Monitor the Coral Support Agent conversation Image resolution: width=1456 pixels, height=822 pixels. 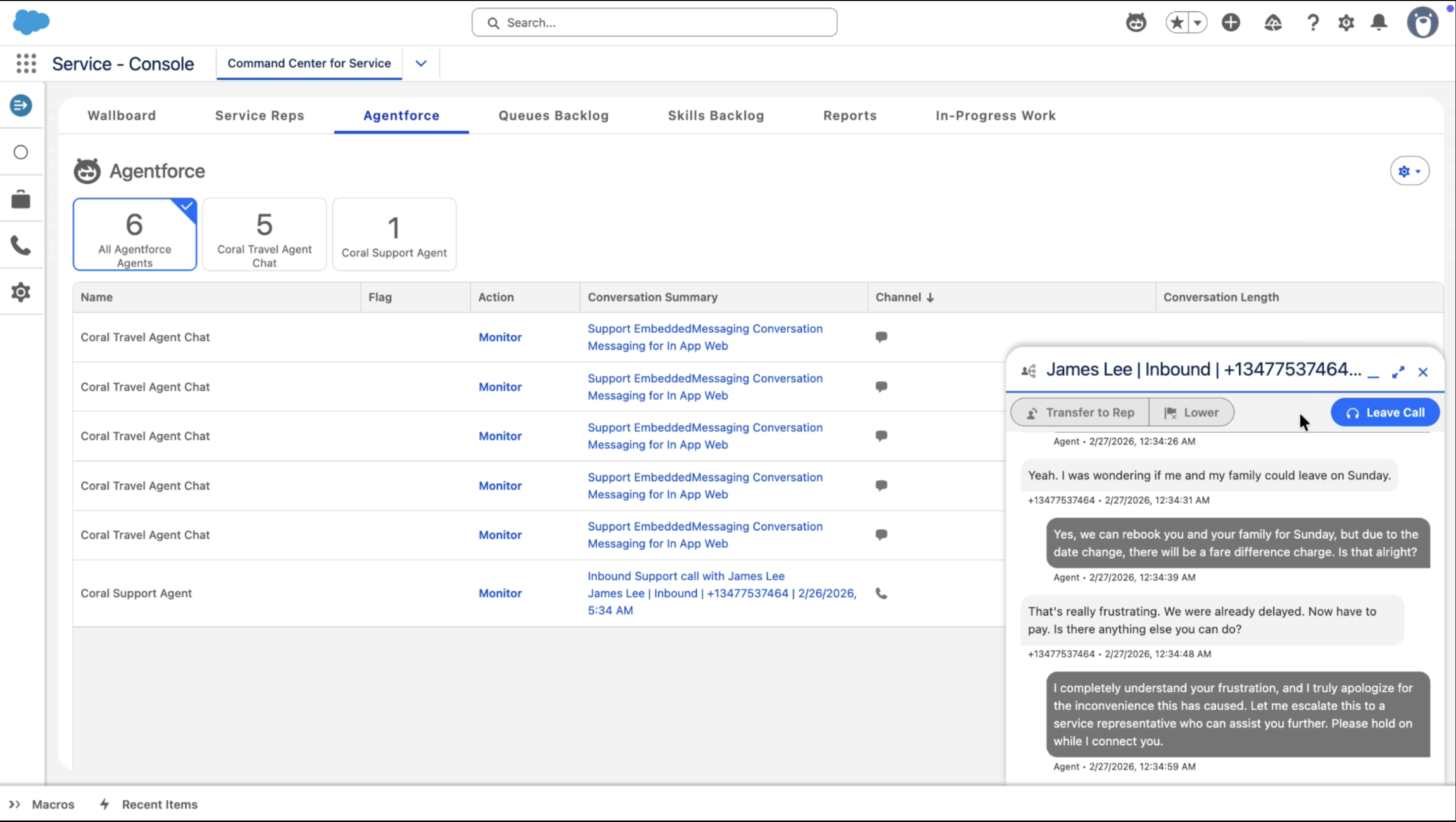coord(500,593)
